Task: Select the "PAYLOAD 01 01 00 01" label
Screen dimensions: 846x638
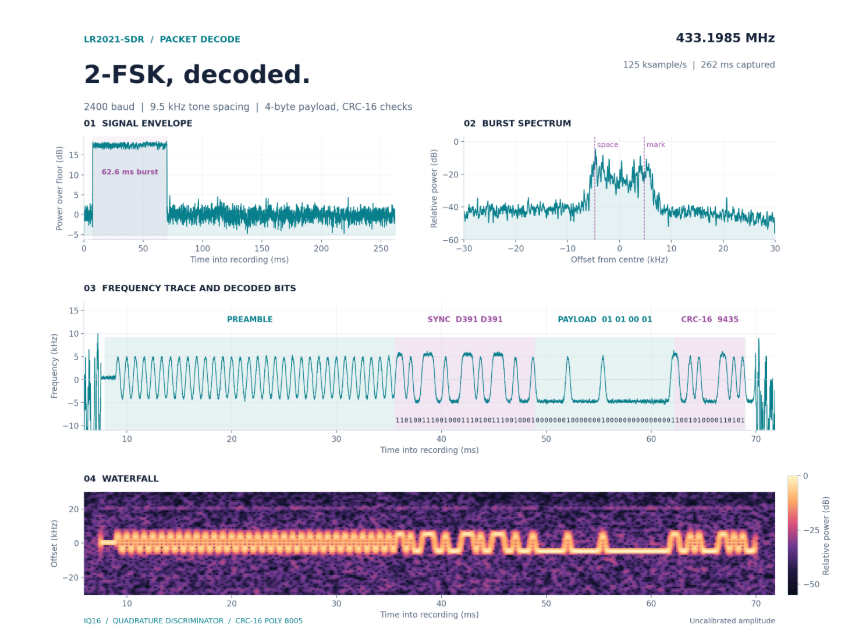Action: click(x=605, y=319)
